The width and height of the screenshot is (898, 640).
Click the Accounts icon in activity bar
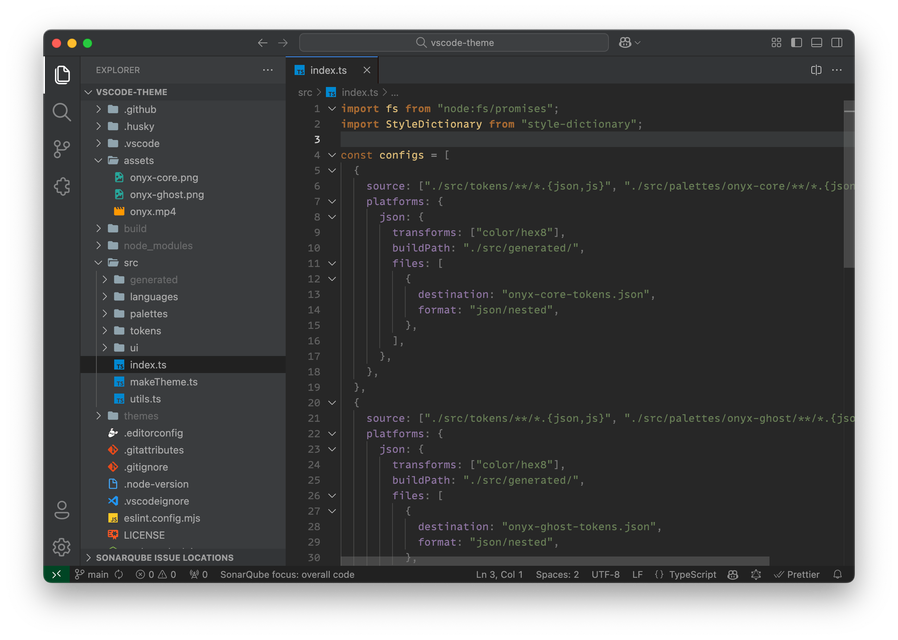62,510
